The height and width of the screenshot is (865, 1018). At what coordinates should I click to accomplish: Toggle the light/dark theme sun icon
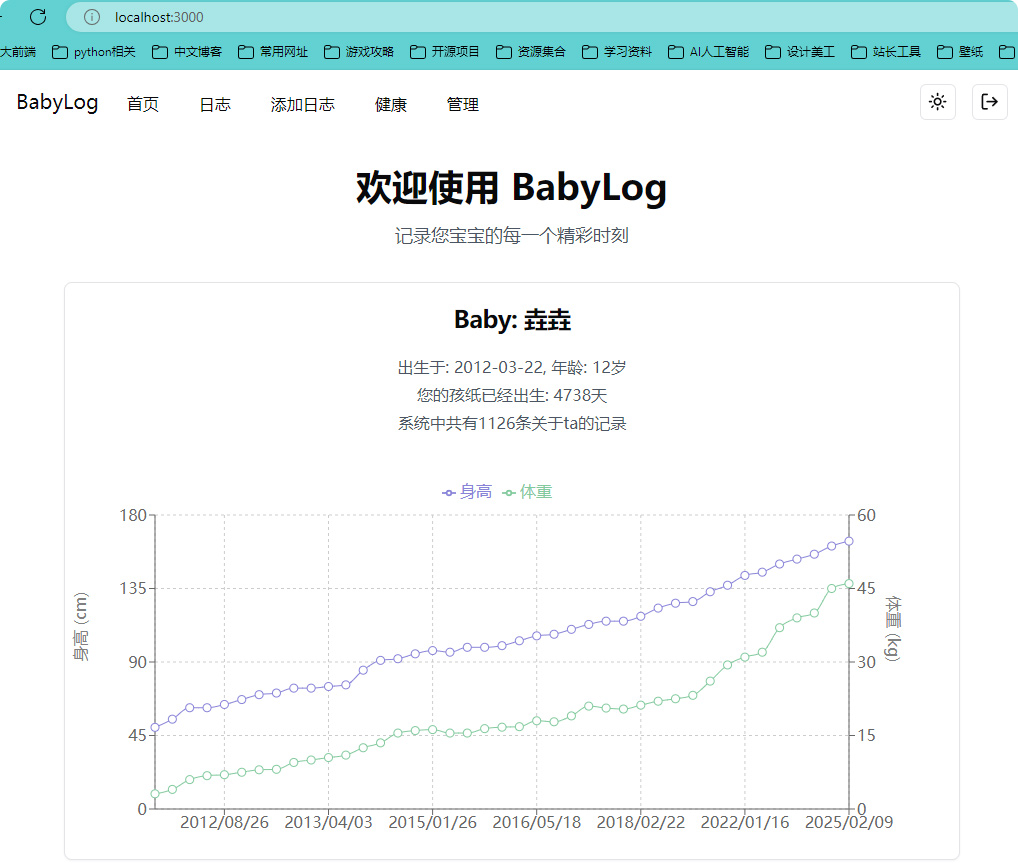[x=937, y=102]
